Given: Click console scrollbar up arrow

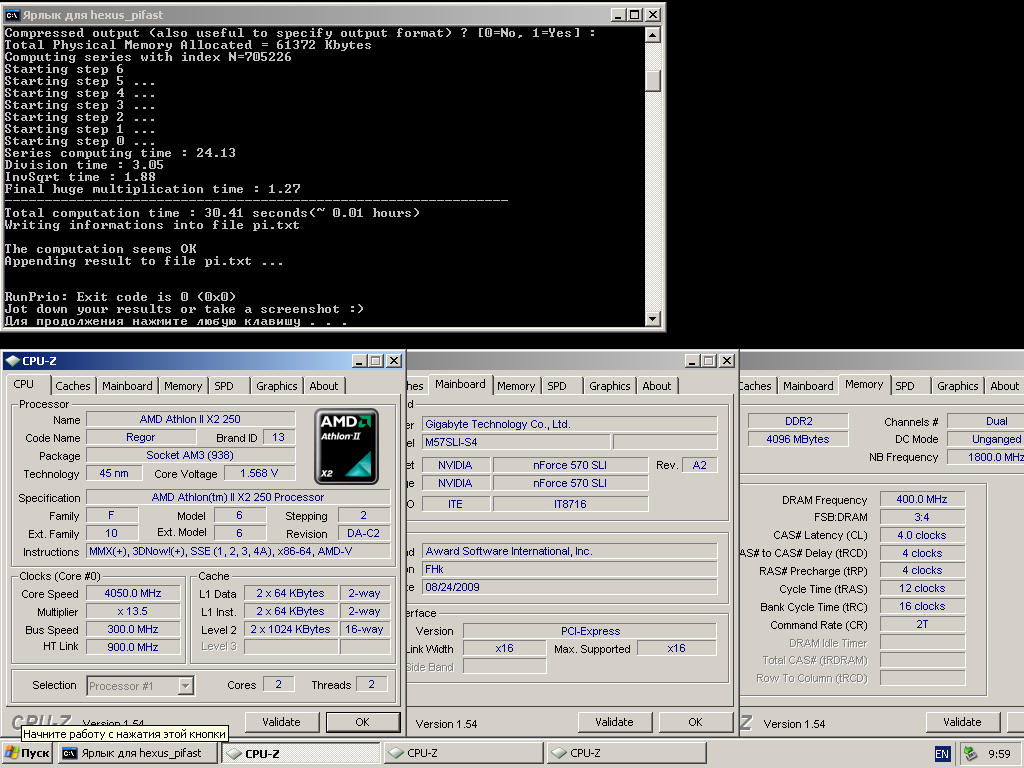Looking at the screenshot, I should point(652,35).
